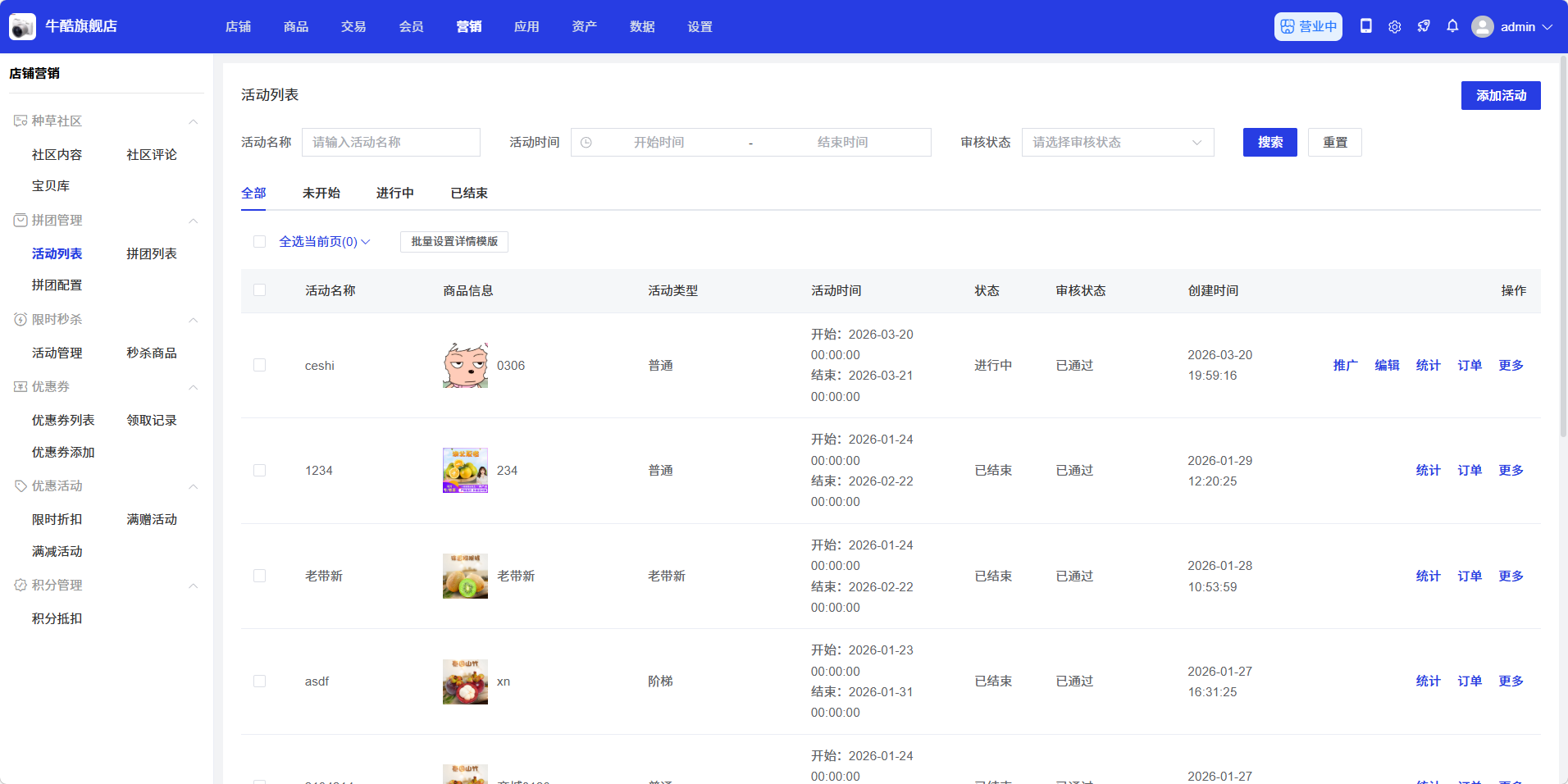Viewport: 1568px width, 784px height.
Task: Toggle the select-all checkbox in table header
Action: (260, 290)
